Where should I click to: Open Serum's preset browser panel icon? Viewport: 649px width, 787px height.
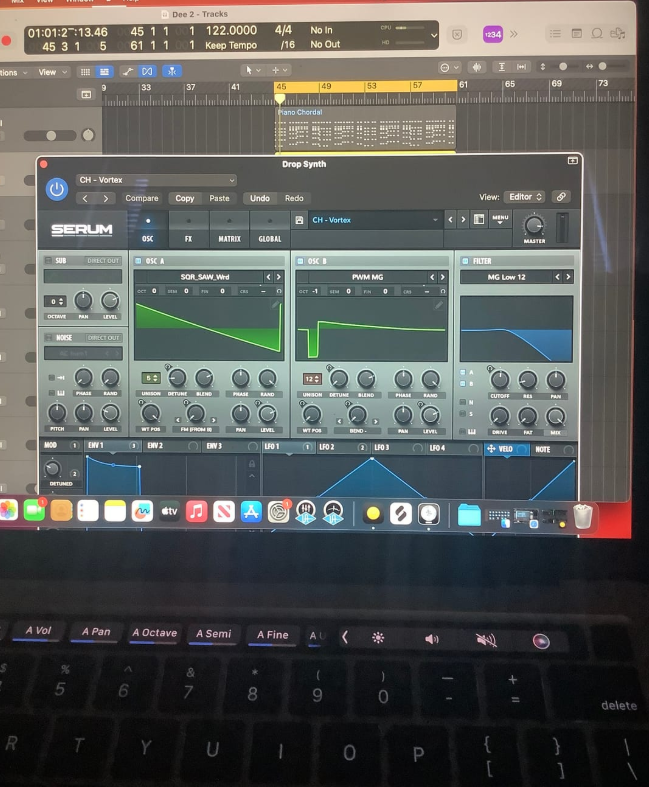[479, 219]
